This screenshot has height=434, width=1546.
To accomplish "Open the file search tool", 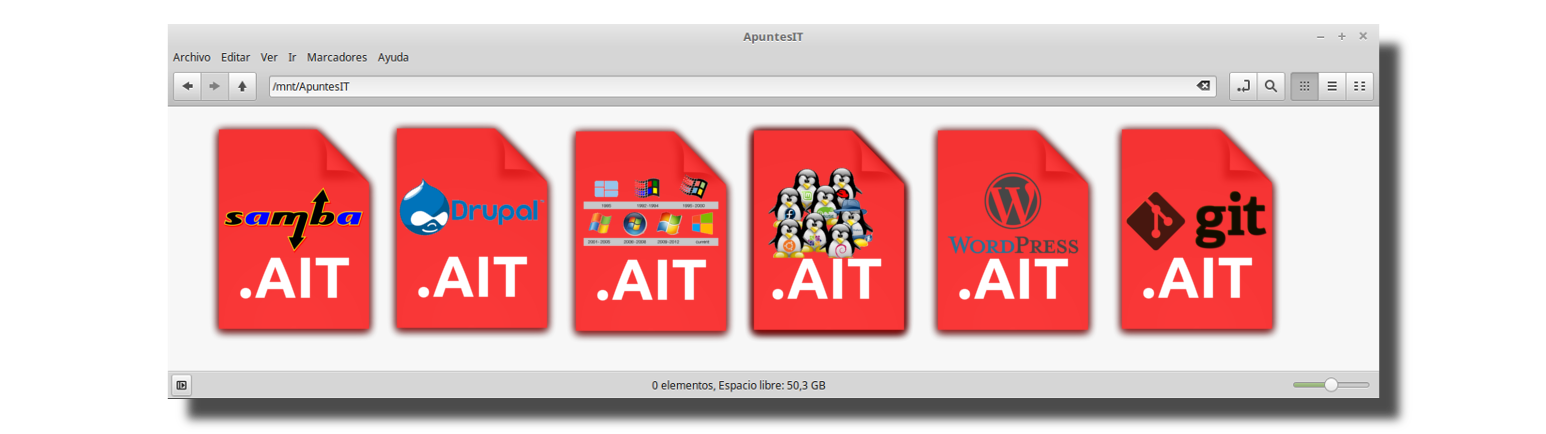I will pyautogui.click(x=1271, y=86).
